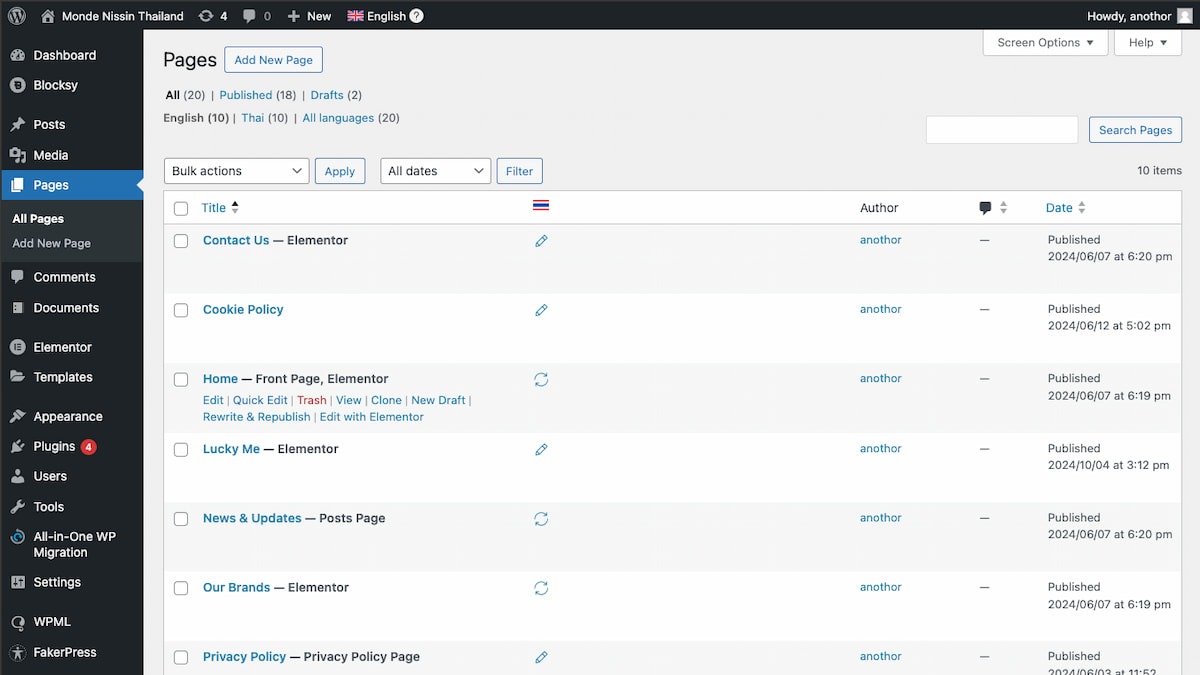This screenshot has height=675, width=1200.
Task: Open Edit with Elementor for Home
Action: (372, 417)
